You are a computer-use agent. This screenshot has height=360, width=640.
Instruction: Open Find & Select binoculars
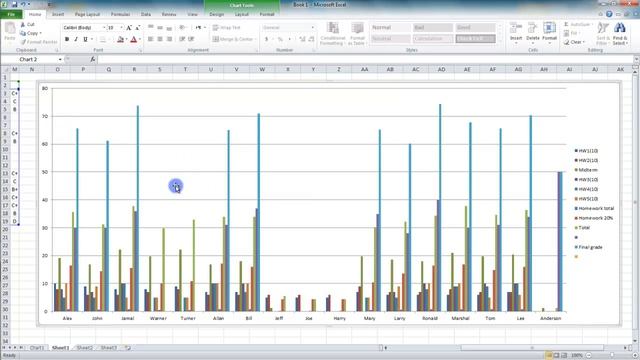[x=620, y=33]
